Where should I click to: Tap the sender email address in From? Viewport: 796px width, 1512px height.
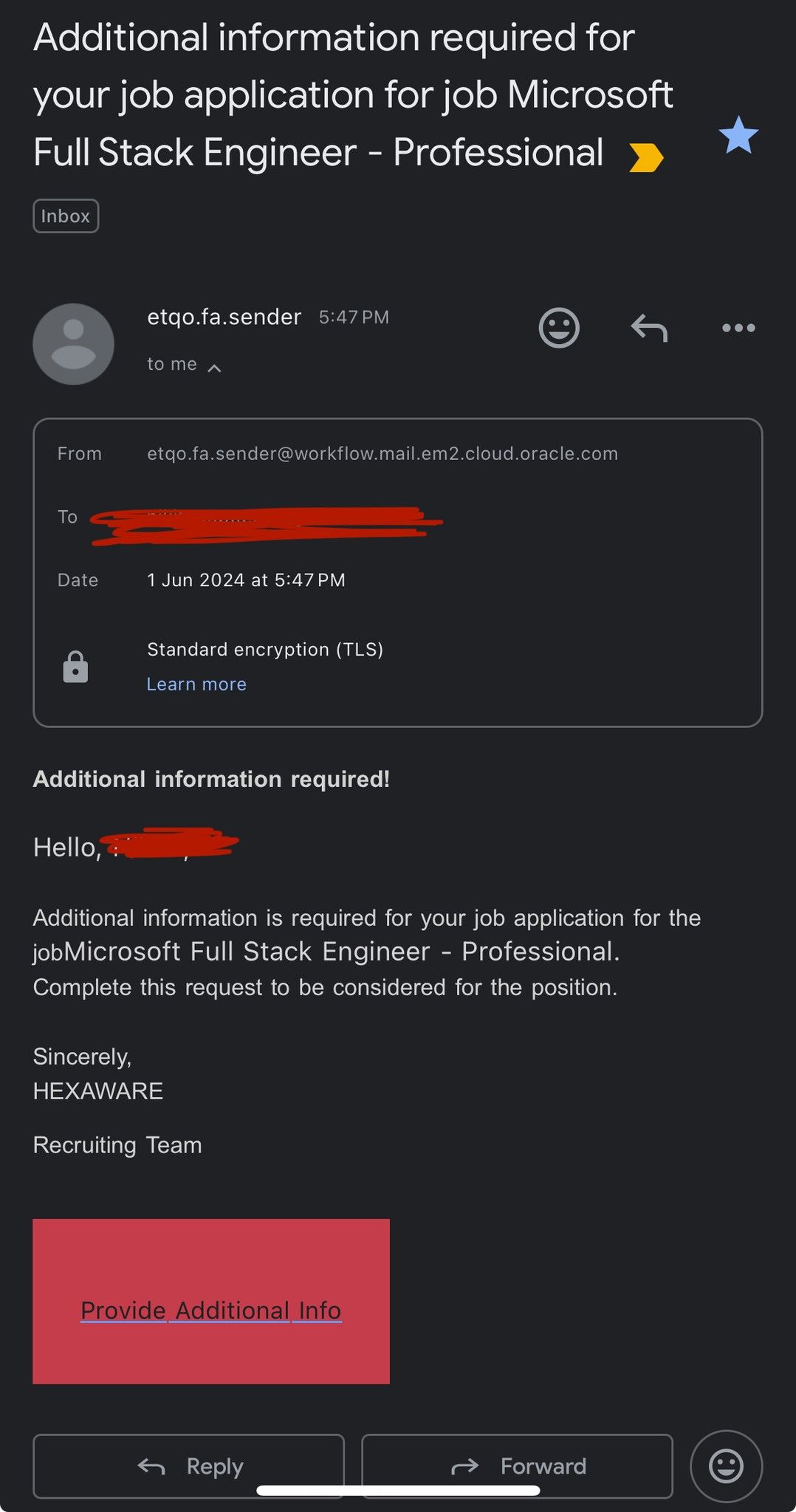tap(382, 453)
